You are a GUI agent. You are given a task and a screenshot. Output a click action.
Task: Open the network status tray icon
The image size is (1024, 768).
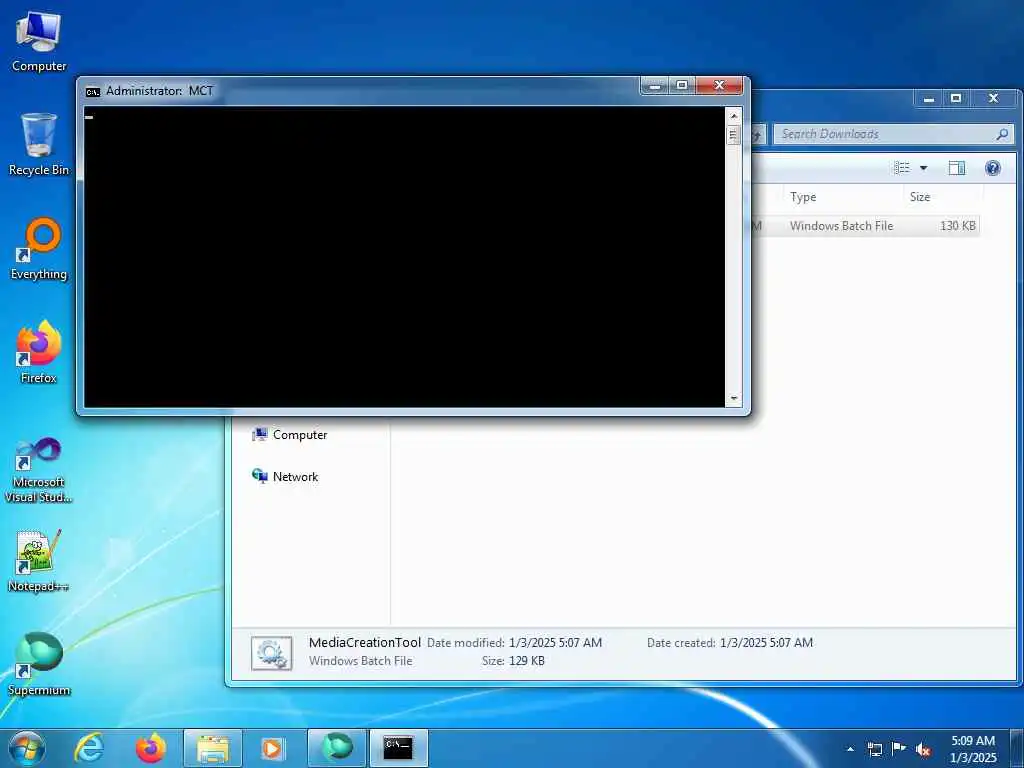(x=875, y=749)
